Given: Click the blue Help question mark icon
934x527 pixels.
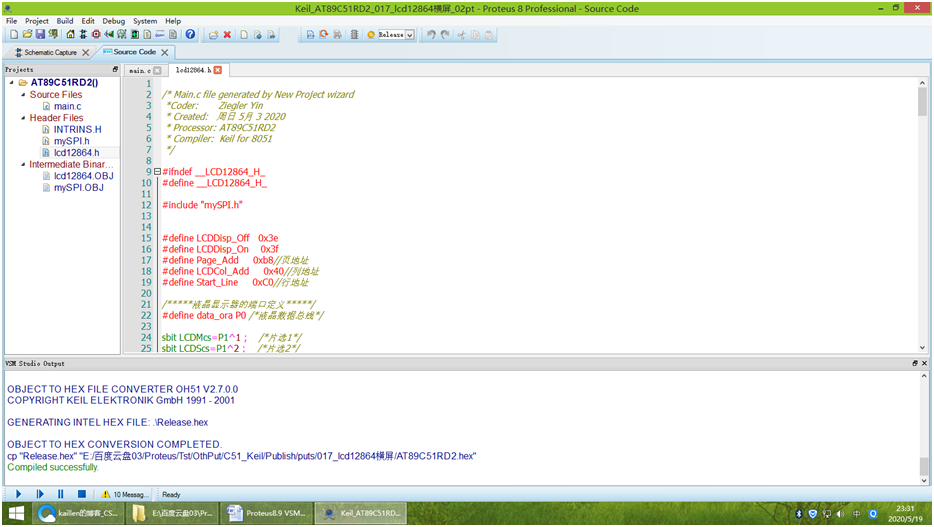Looking at the screenshot, I should click(190, 35).
